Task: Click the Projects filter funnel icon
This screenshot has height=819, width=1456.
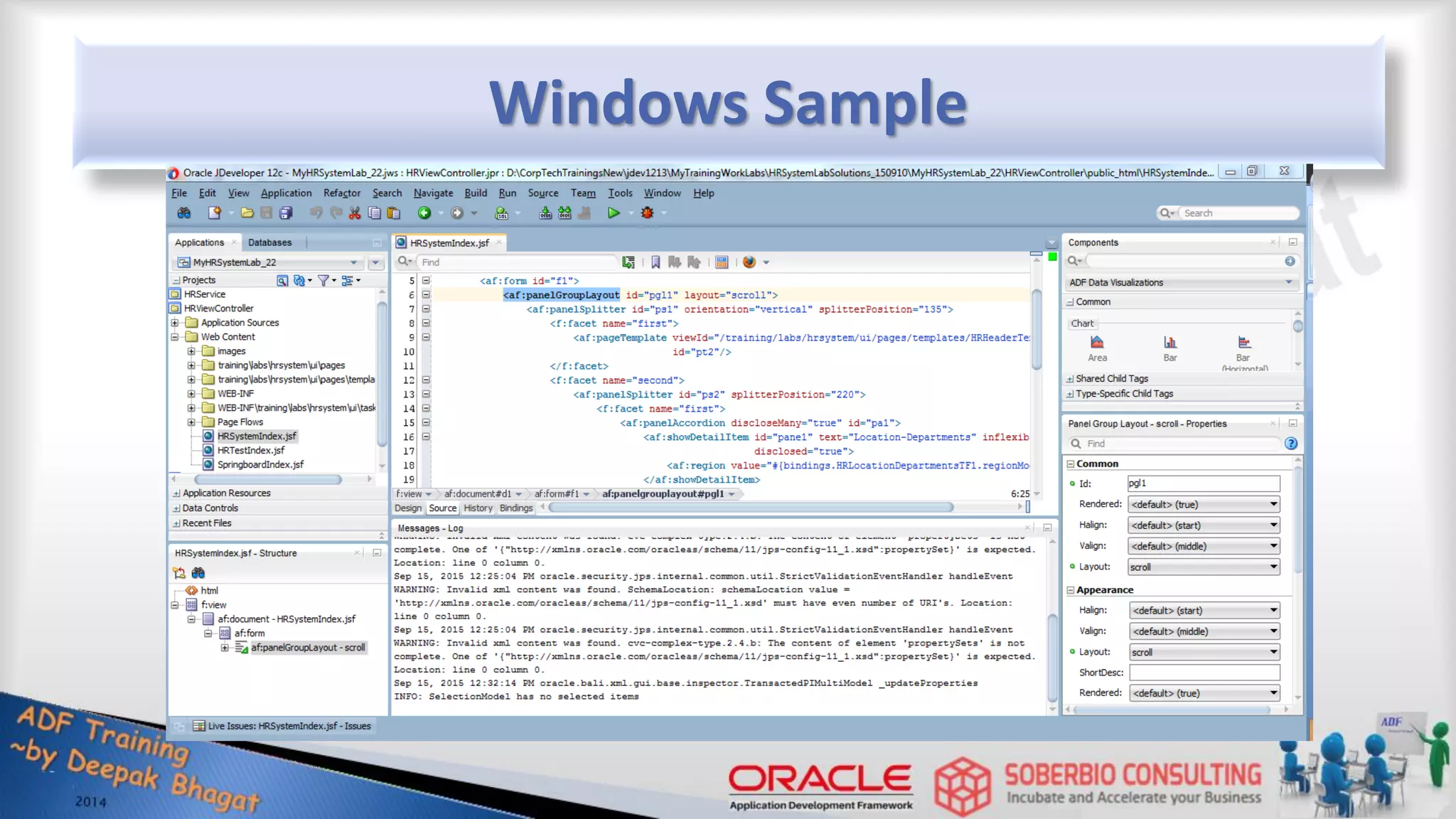Action: click(323, 280)
